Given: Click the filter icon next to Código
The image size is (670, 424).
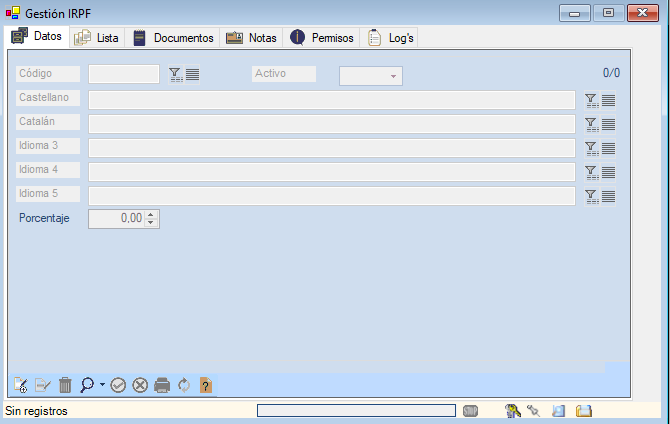Looking at the screenshot, I should [x=175, y=74].
